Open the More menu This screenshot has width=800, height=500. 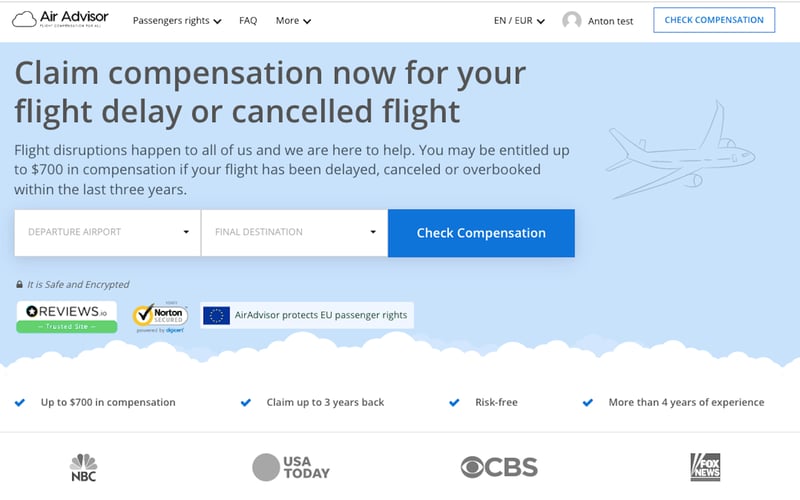click(x=293, y=20)
